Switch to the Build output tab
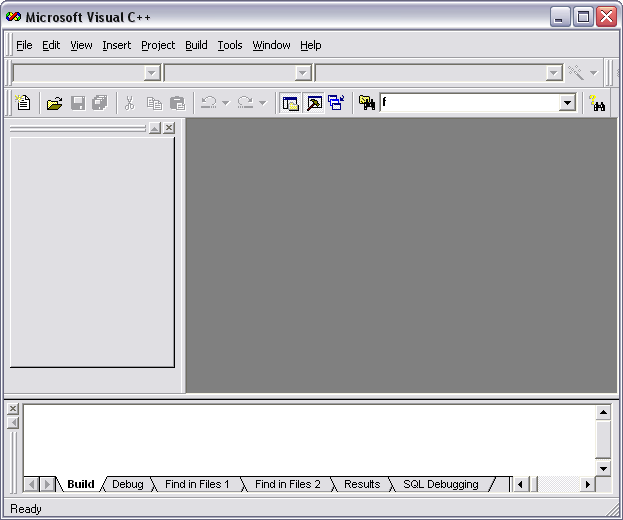 (x=81, y=484)
